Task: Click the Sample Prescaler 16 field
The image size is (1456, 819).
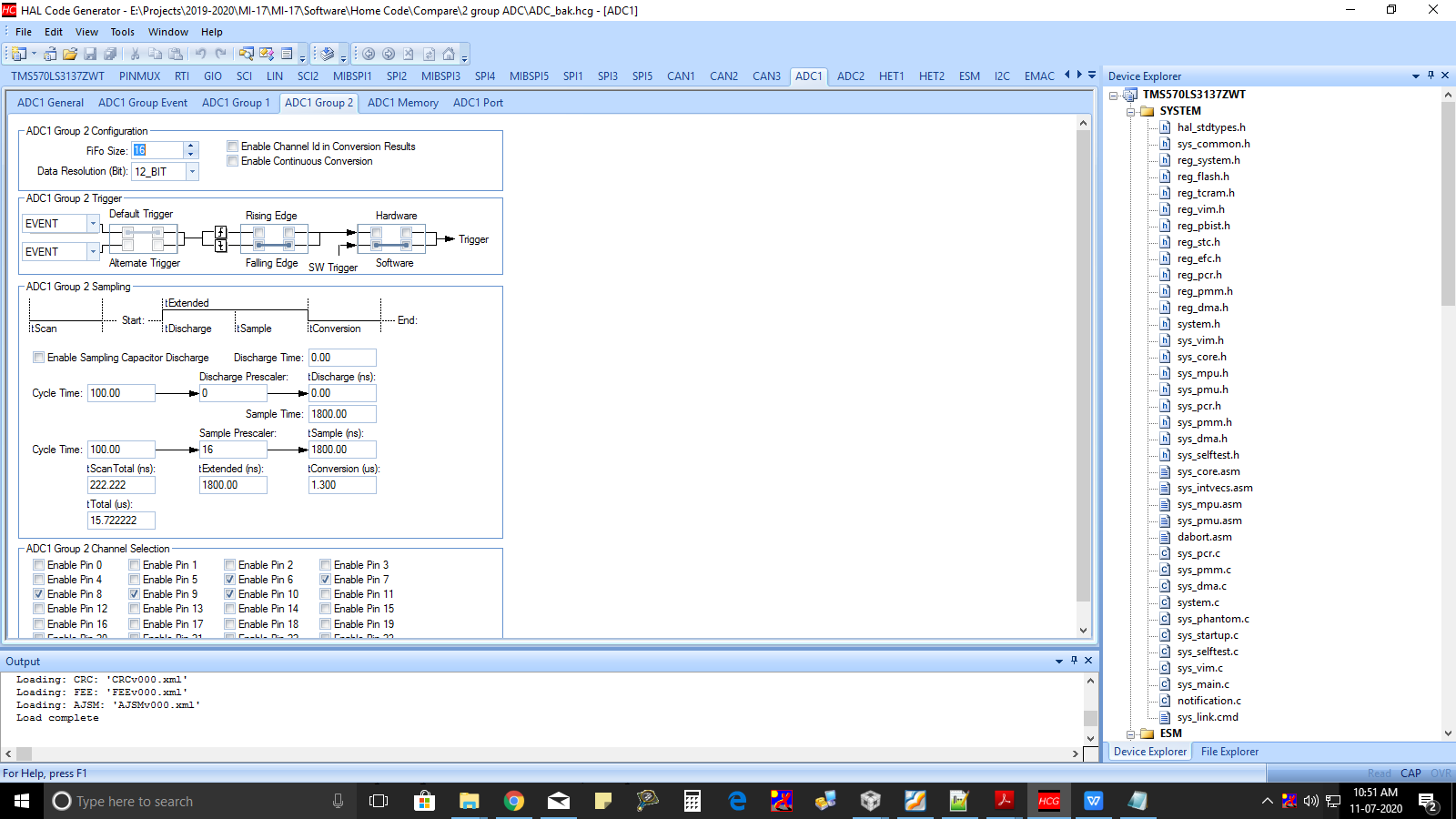Action: (x=233, y=450)
